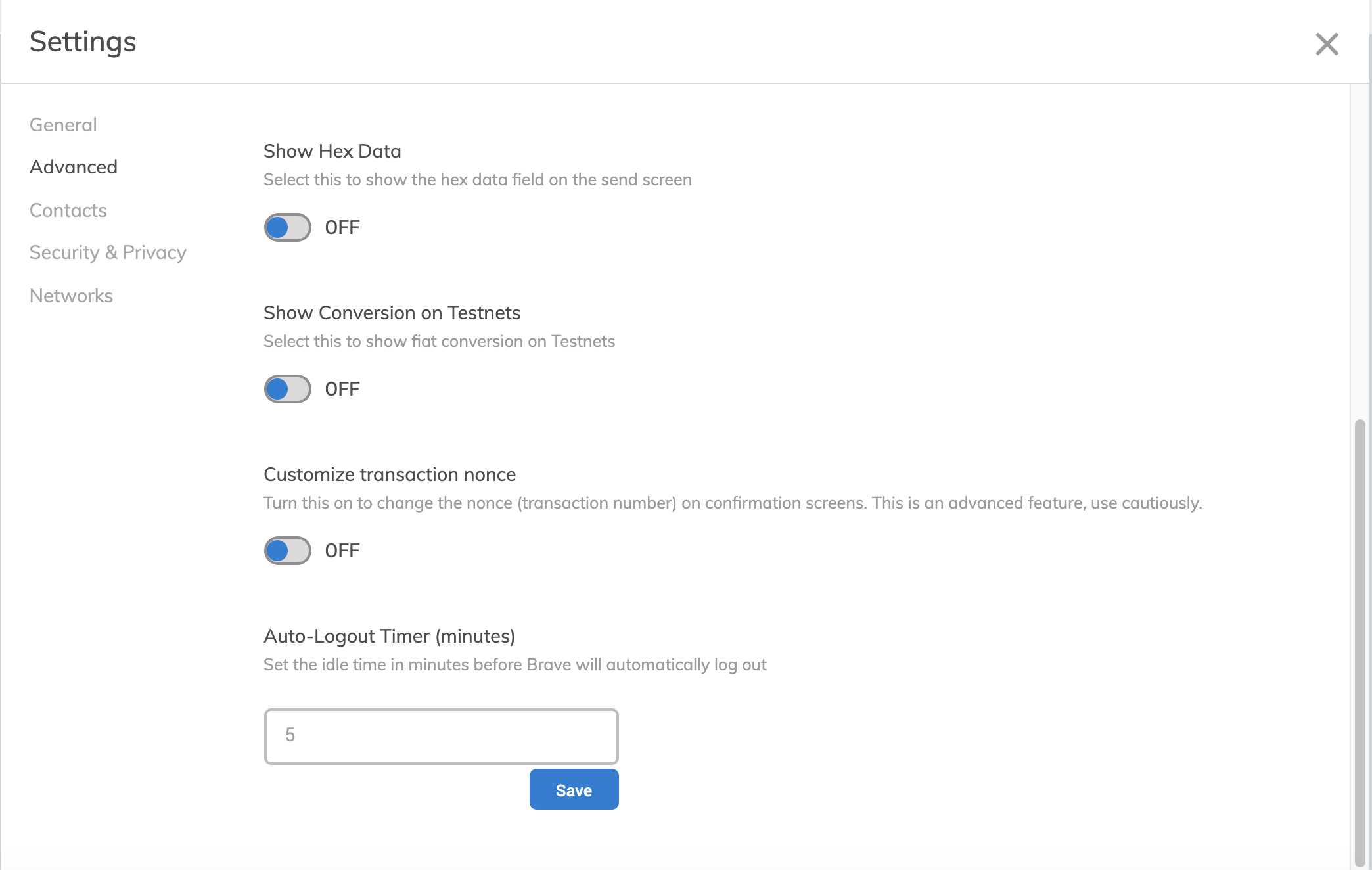Switch to the Networks tab
This screenshot has width=1372, height=870.
(x=71, y=296)
